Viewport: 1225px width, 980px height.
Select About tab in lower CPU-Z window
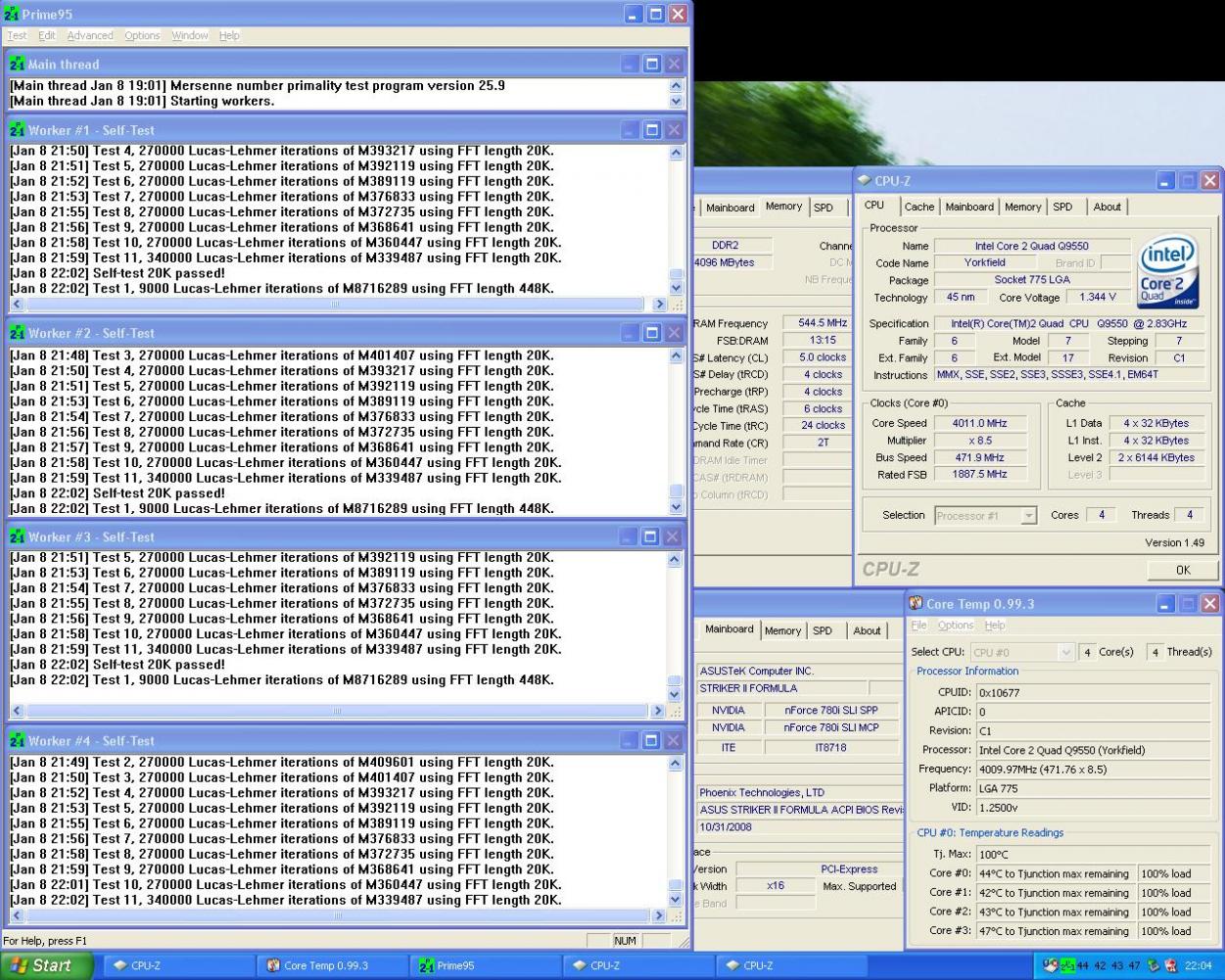(x=867, y=630)
